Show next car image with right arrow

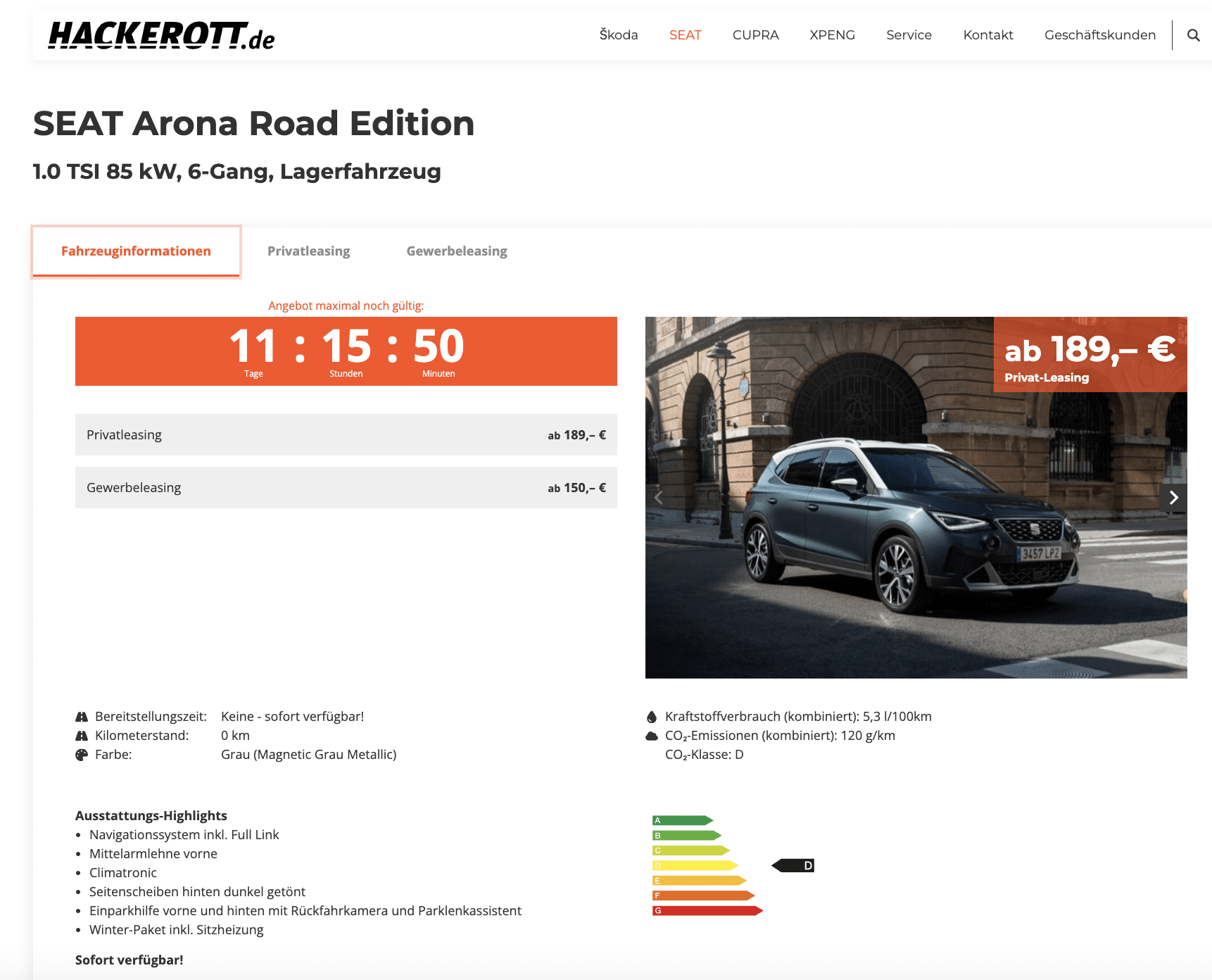point(1173,498)
